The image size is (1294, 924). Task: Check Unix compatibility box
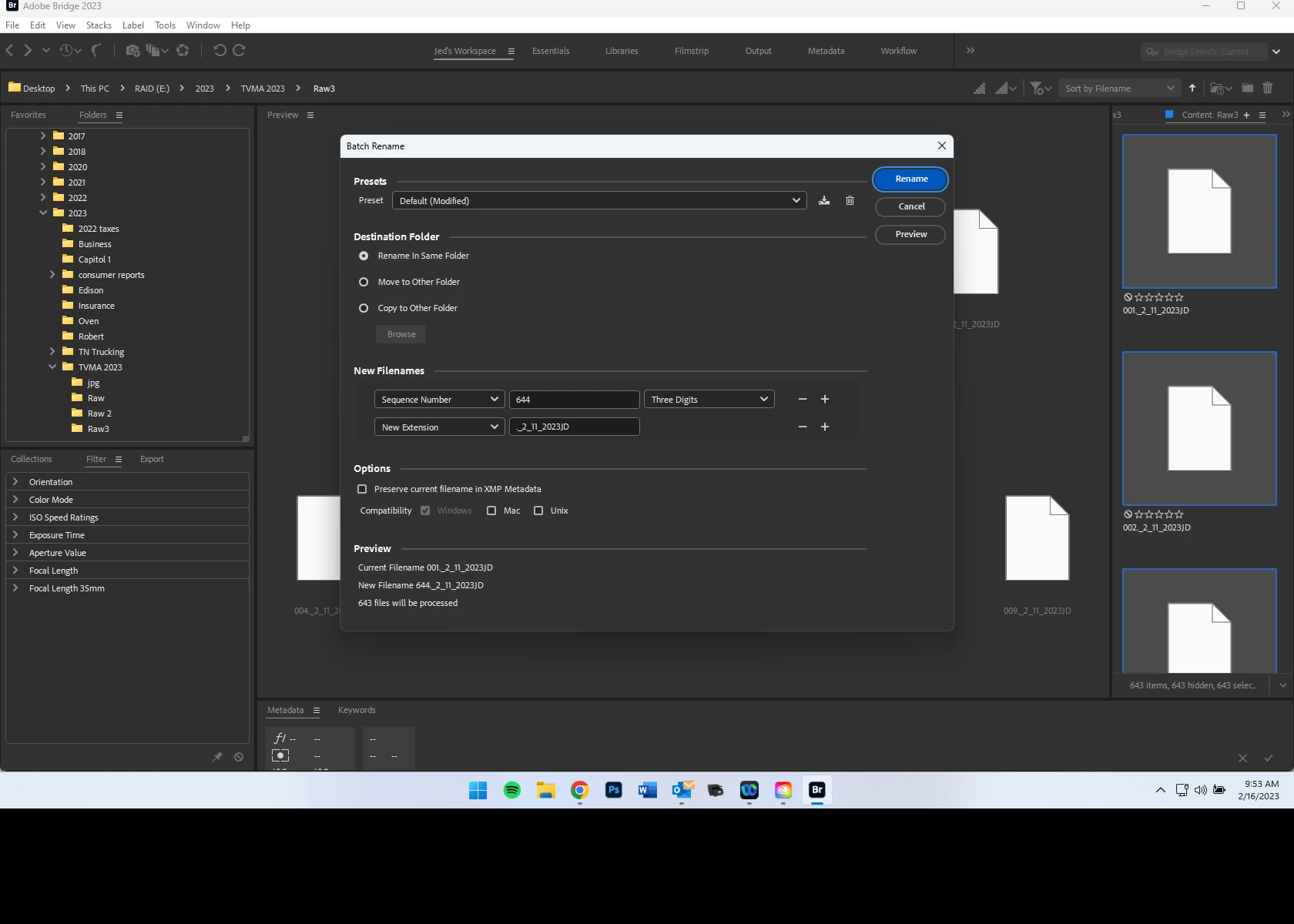click(x=538, y=511)
